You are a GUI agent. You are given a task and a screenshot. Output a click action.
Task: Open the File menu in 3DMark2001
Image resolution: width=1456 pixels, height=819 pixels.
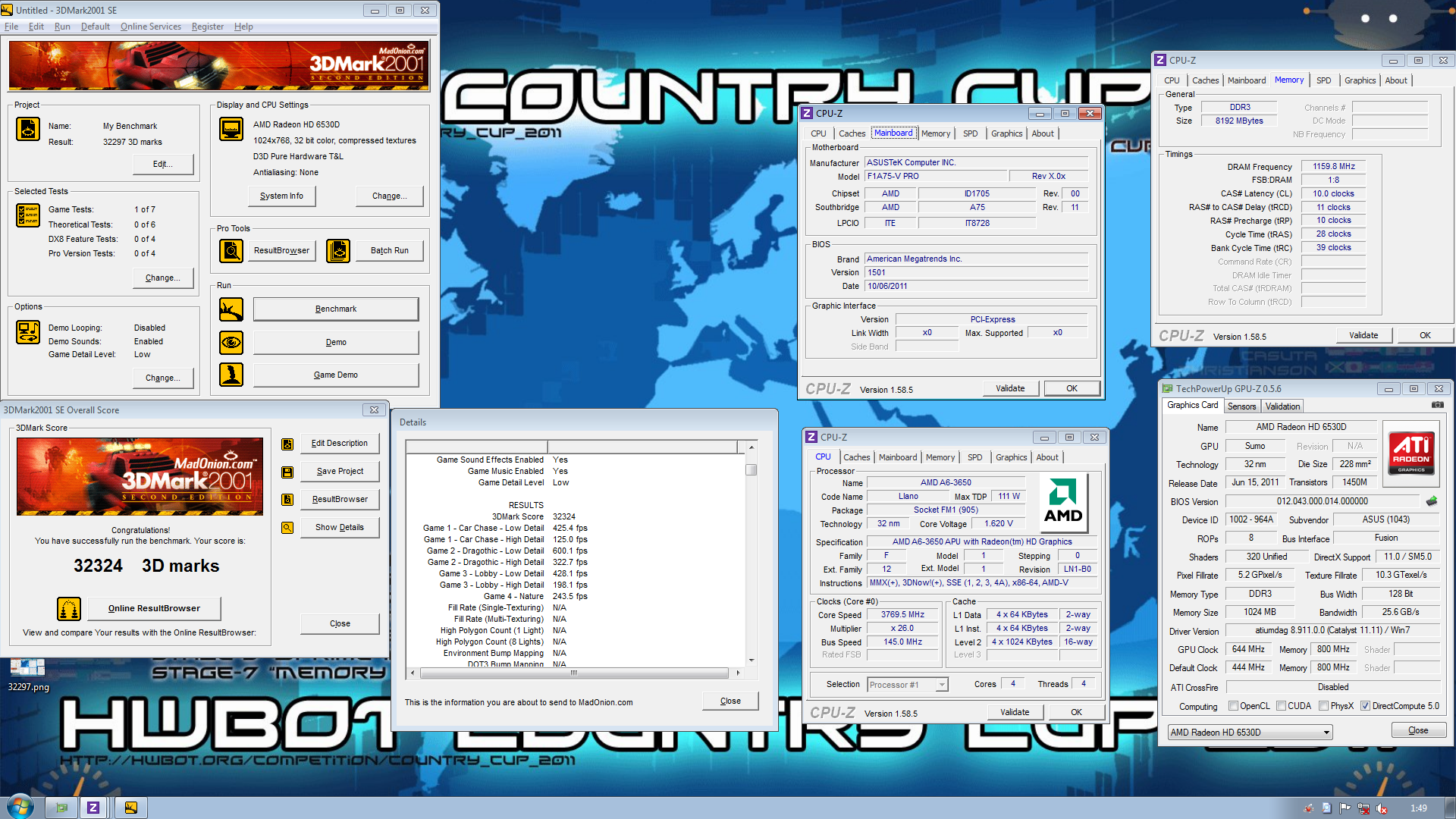11,27
